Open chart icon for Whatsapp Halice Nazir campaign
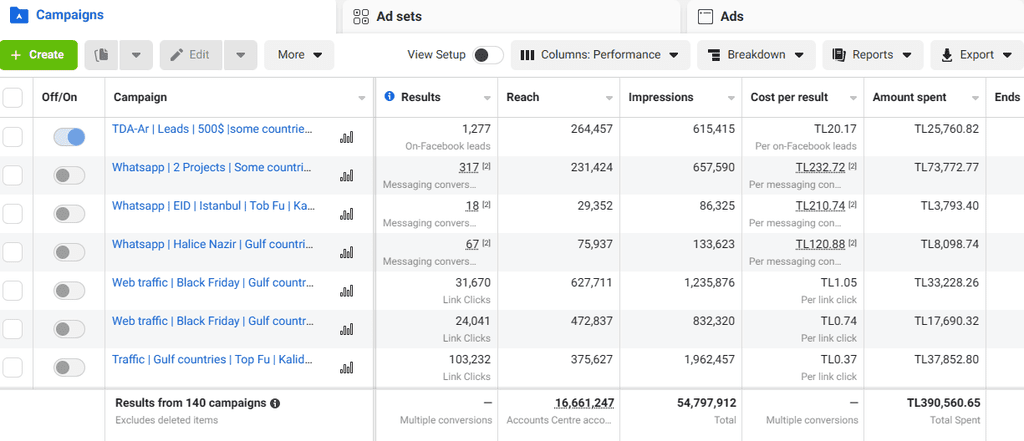 pos(346,252)
